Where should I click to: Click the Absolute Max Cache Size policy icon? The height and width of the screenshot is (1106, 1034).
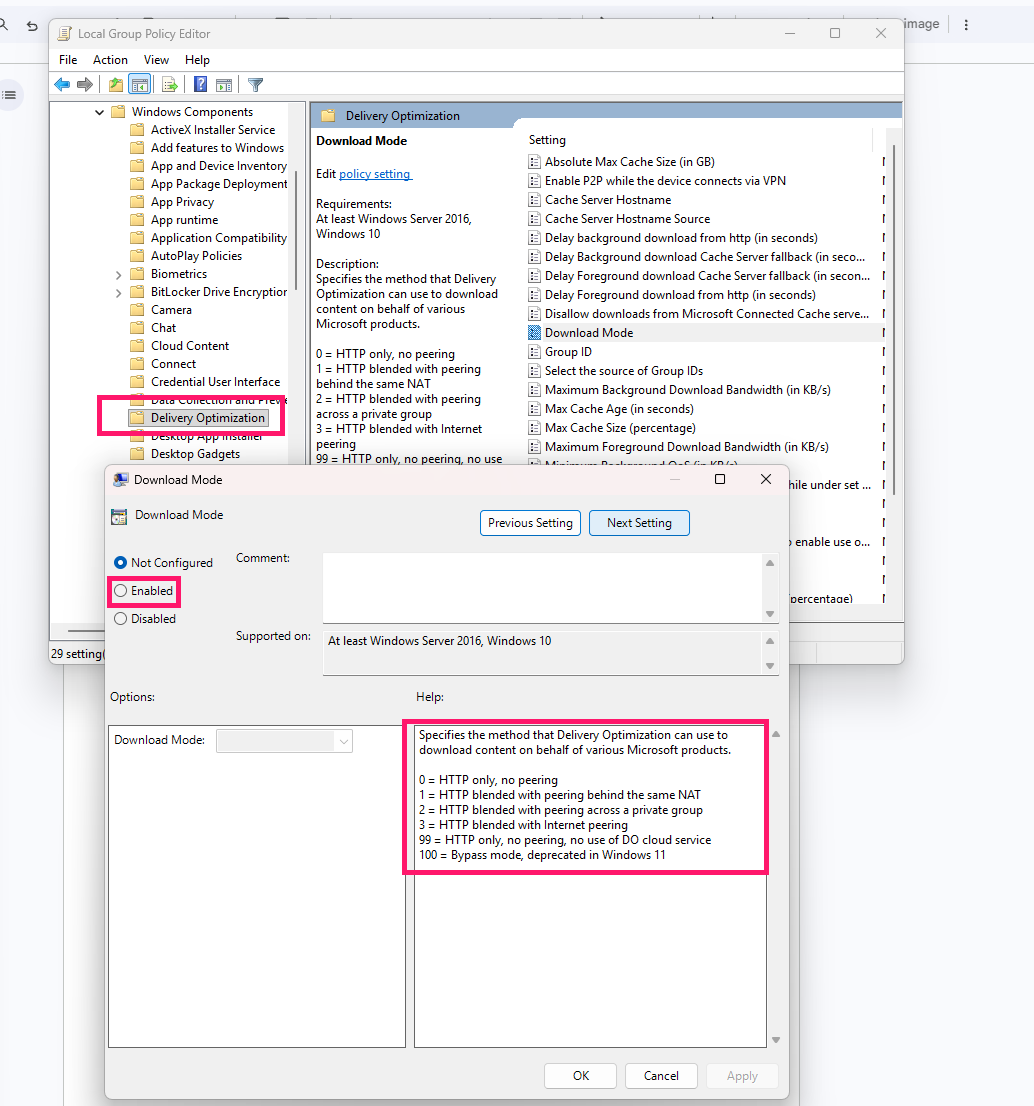coord(535,162)
